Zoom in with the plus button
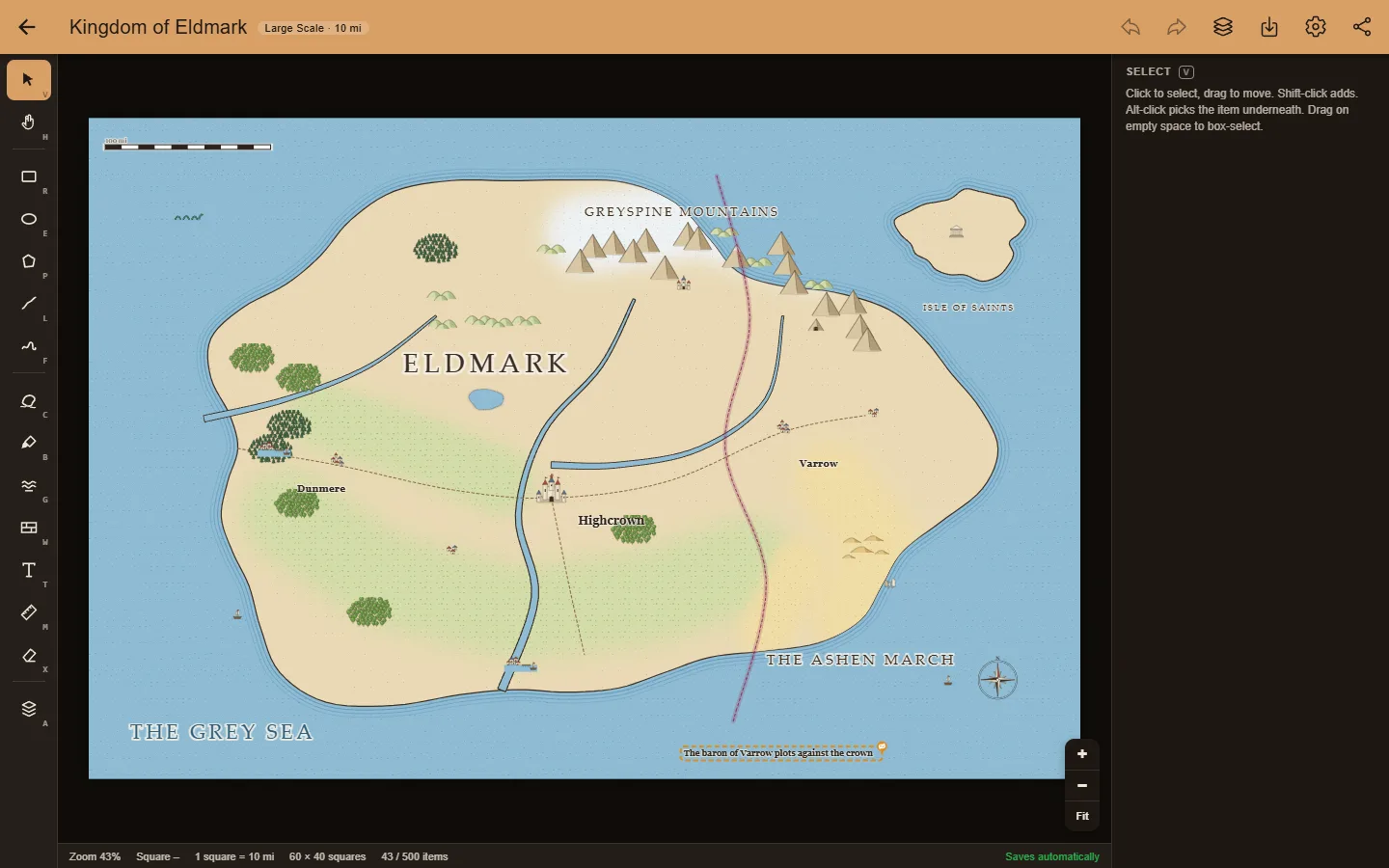 click(x=1082, y=754)
